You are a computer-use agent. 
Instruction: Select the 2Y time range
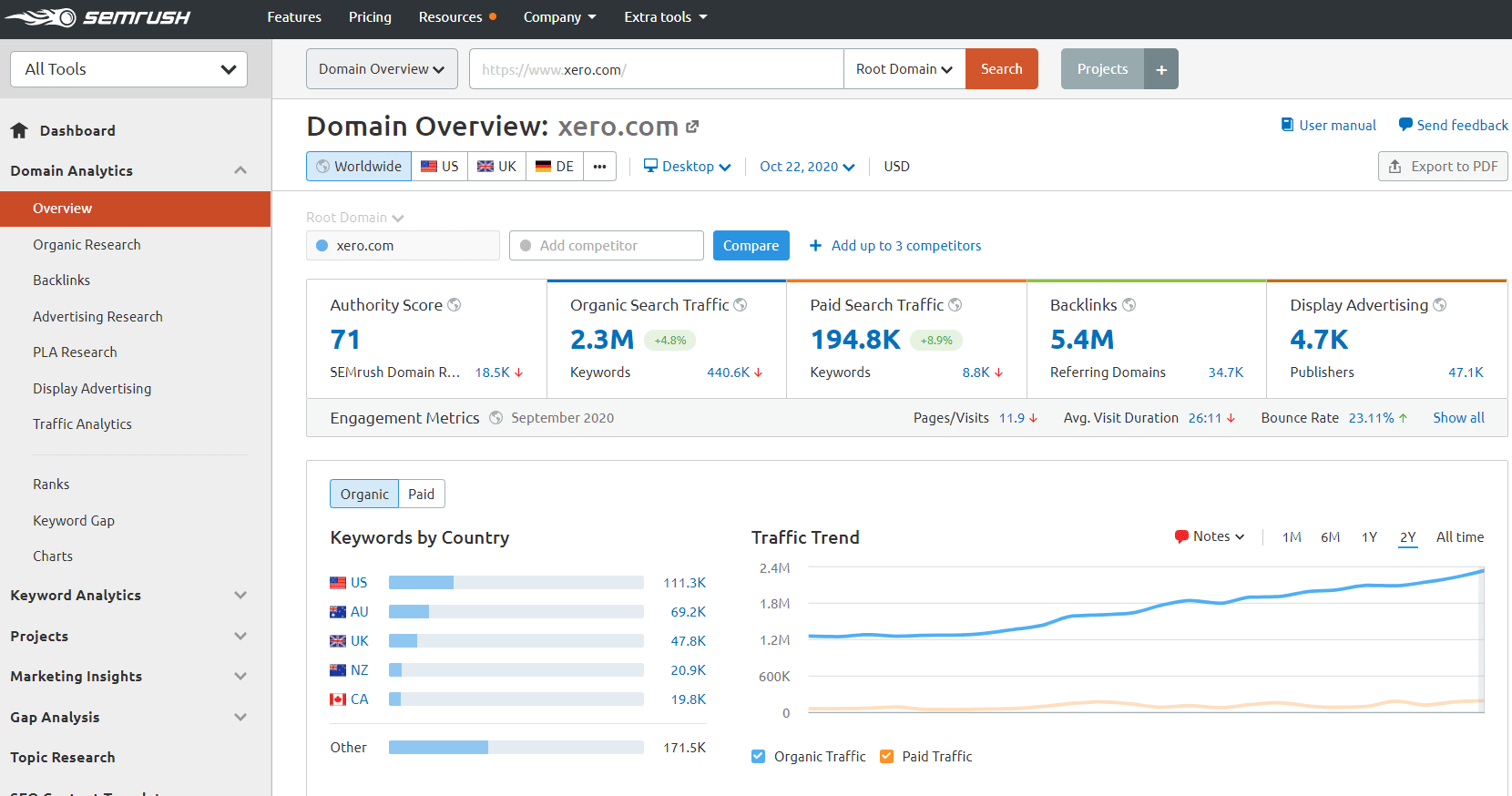tap(1408, 537)
